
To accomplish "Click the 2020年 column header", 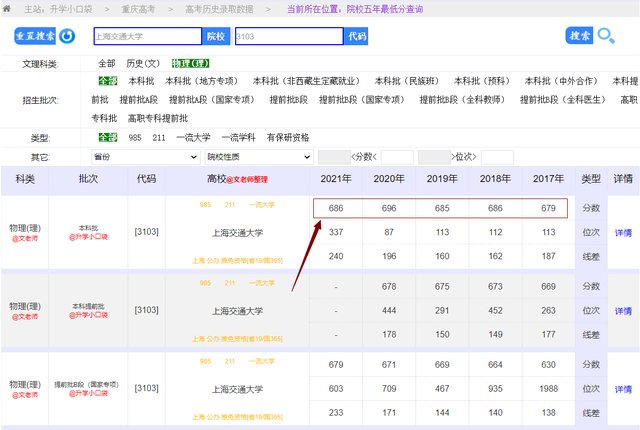I will (x=389, y=179).
